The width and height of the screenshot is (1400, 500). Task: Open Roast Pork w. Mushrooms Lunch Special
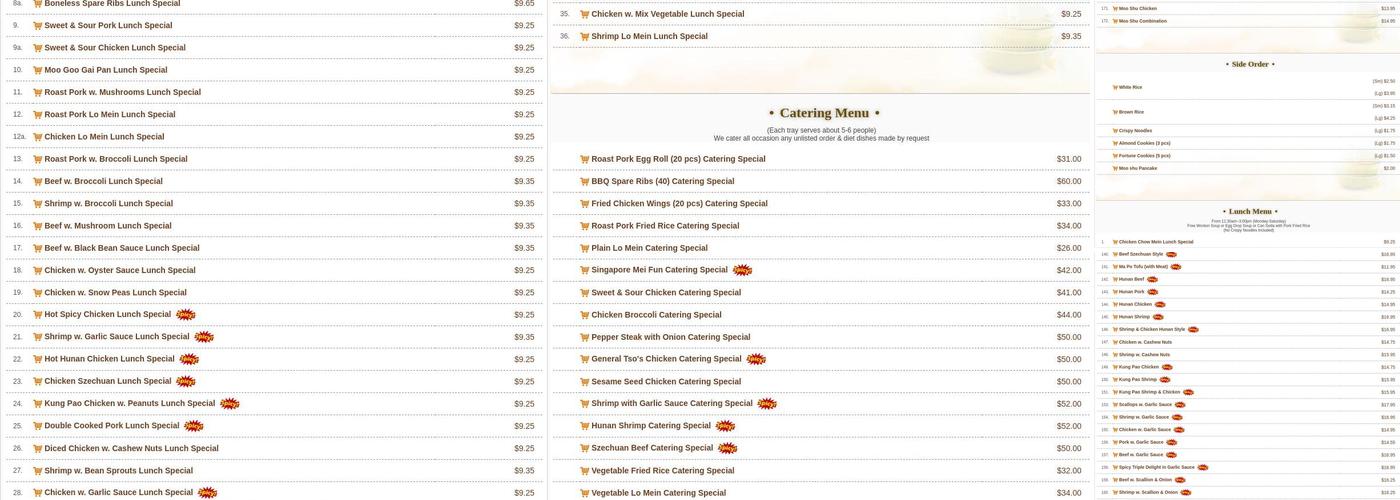coord(122,92)
